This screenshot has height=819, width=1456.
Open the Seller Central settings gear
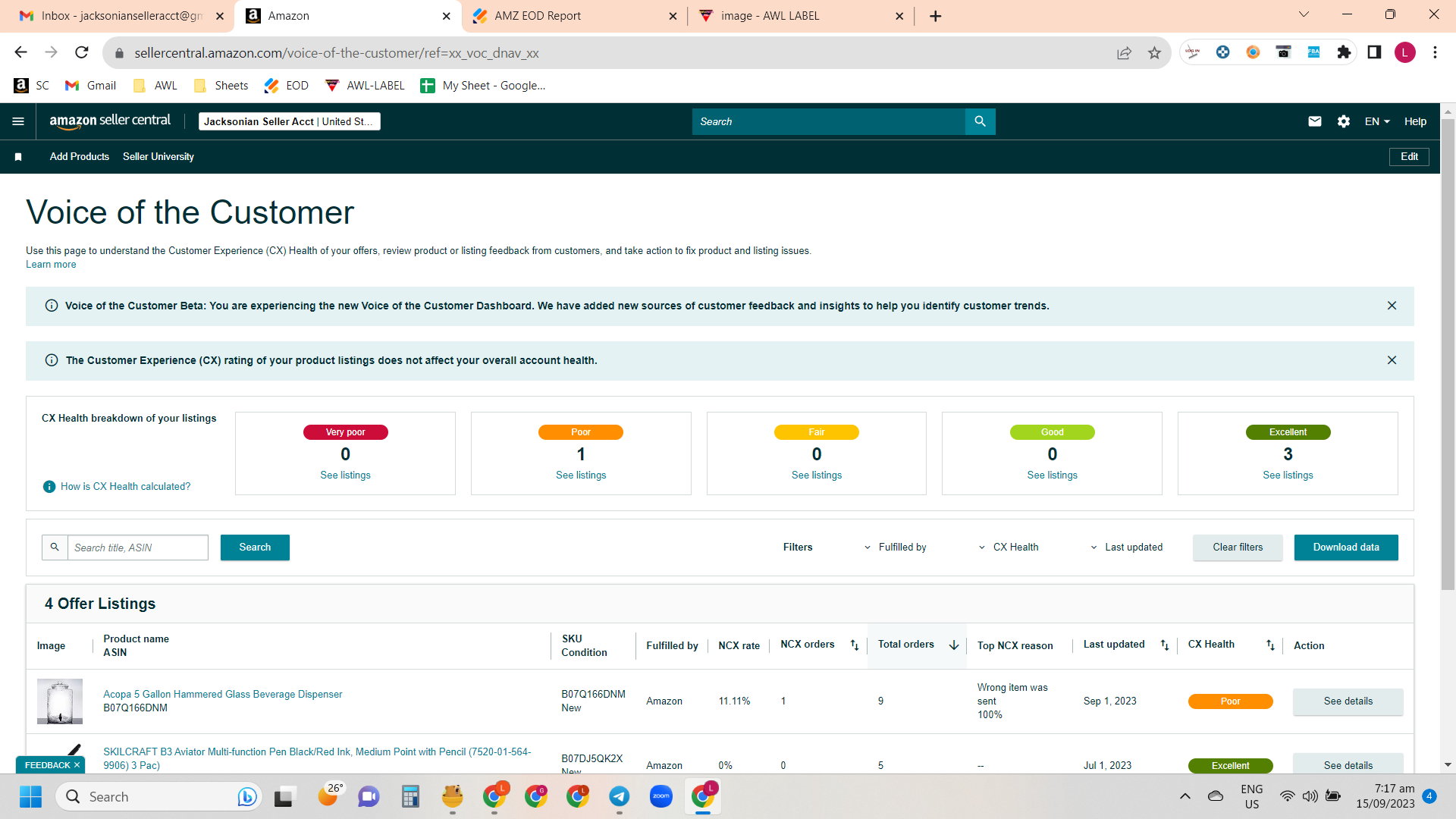[1343, 121]
